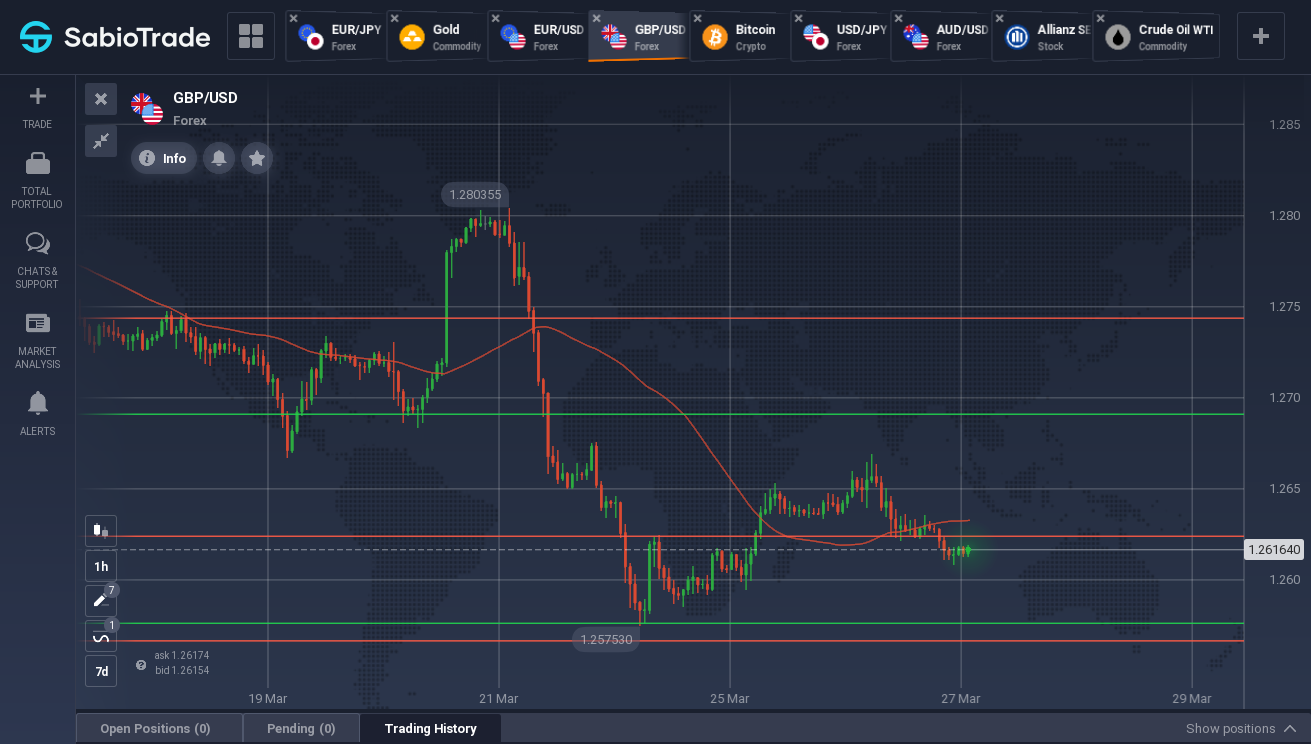Image resolution: width=1311 pixels, height=744 pixels.
Task: Open the Alerts bell in sidebar
Action: coord(38,403)
